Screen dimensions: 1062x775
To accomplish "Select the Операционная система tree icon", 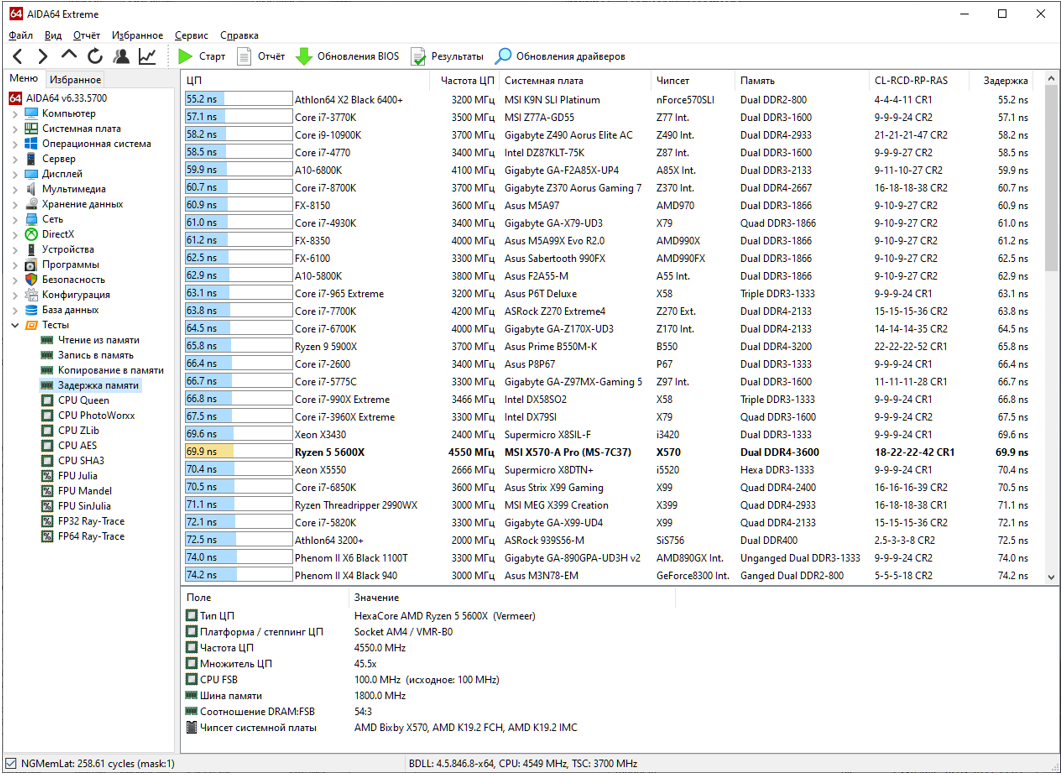I will click(x=31, y=144).
